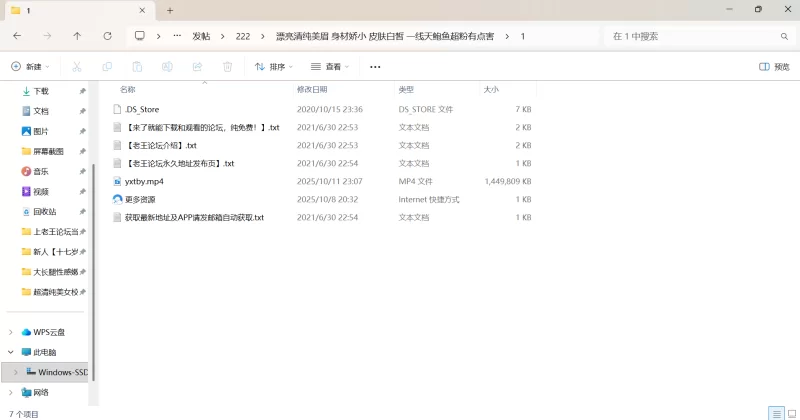Image resolution: width=800 pixels, height=420 pixels.
Task: Toggle the 预览 preview pane
Action: 774,67
